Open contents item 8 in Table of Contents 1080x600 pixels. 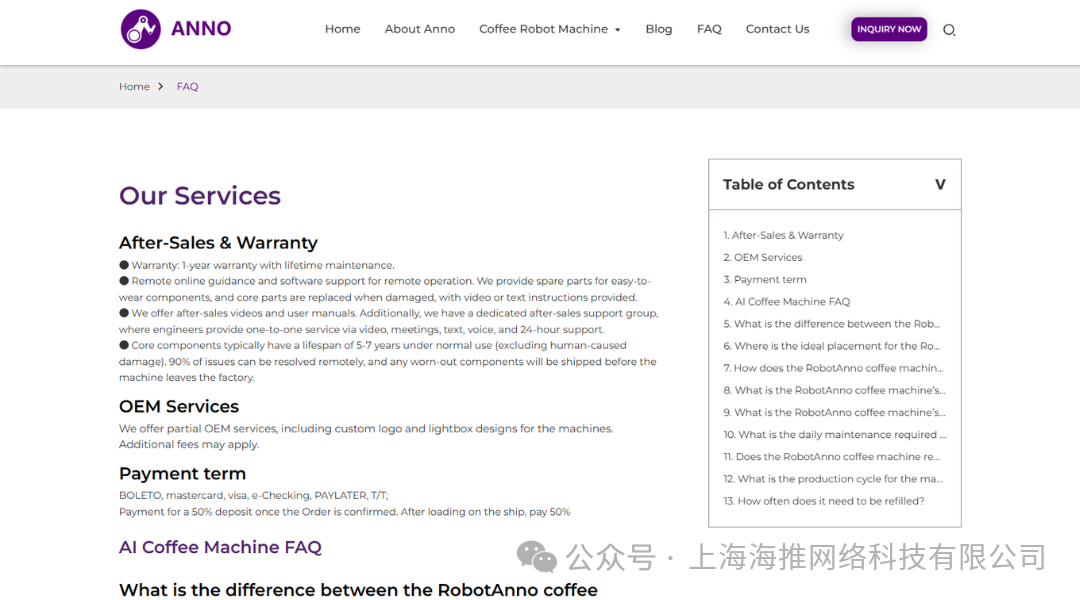834,390
